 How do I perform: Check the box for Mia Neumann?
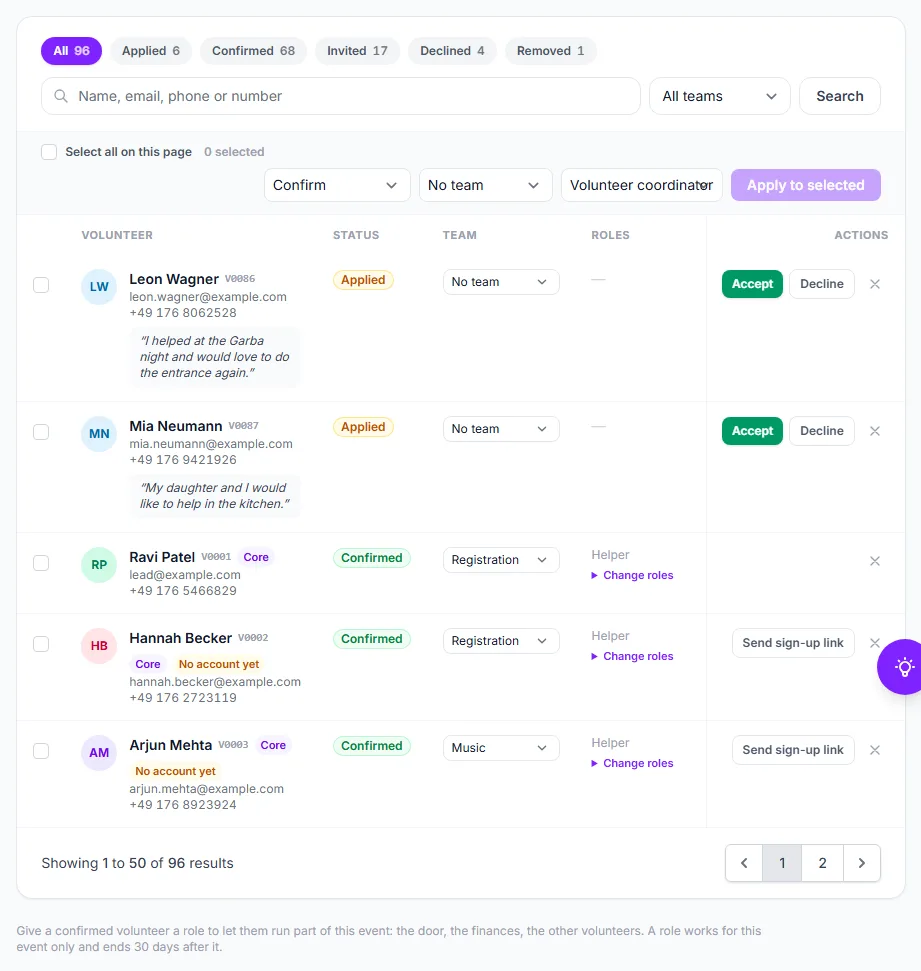(x=41, y=432)
